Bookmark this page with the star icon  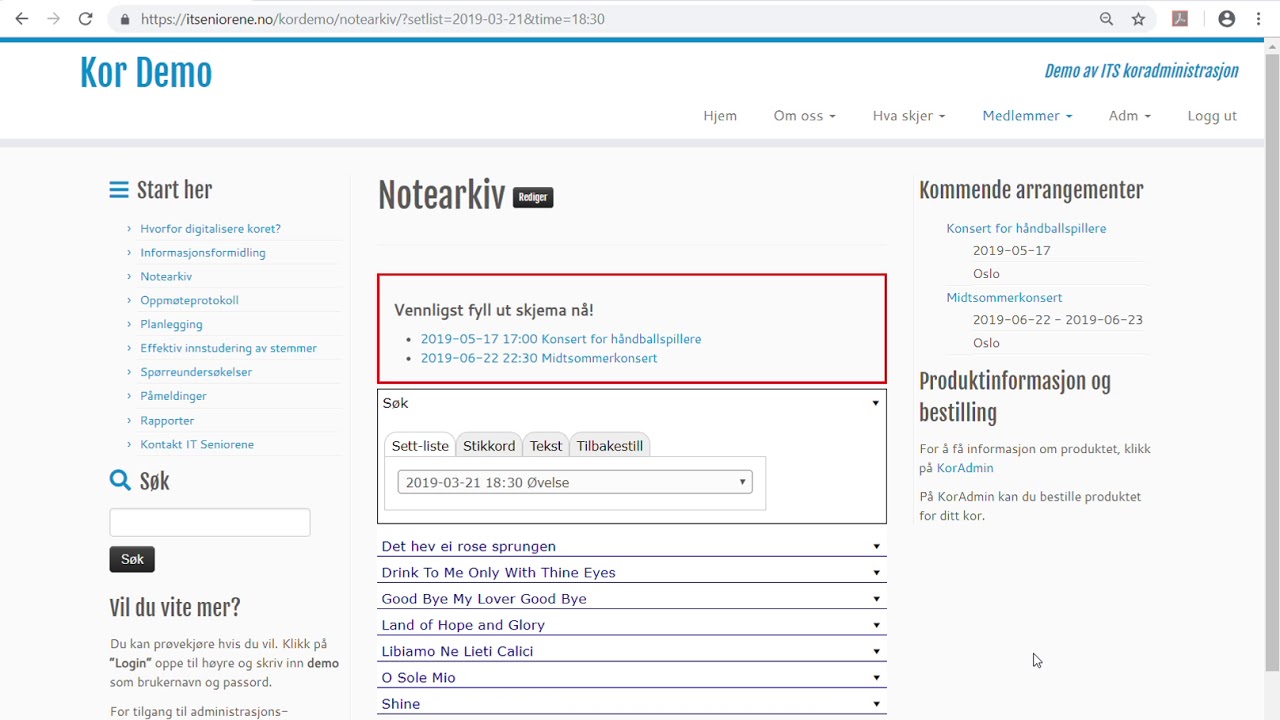pos(1138,19)
